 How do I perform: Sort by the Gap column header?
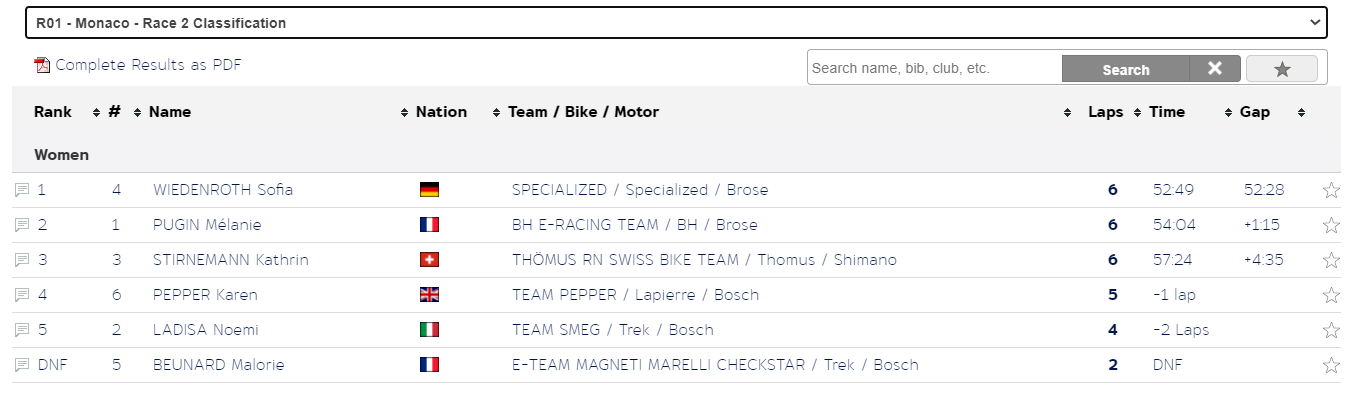click(x=1255, y=112)
